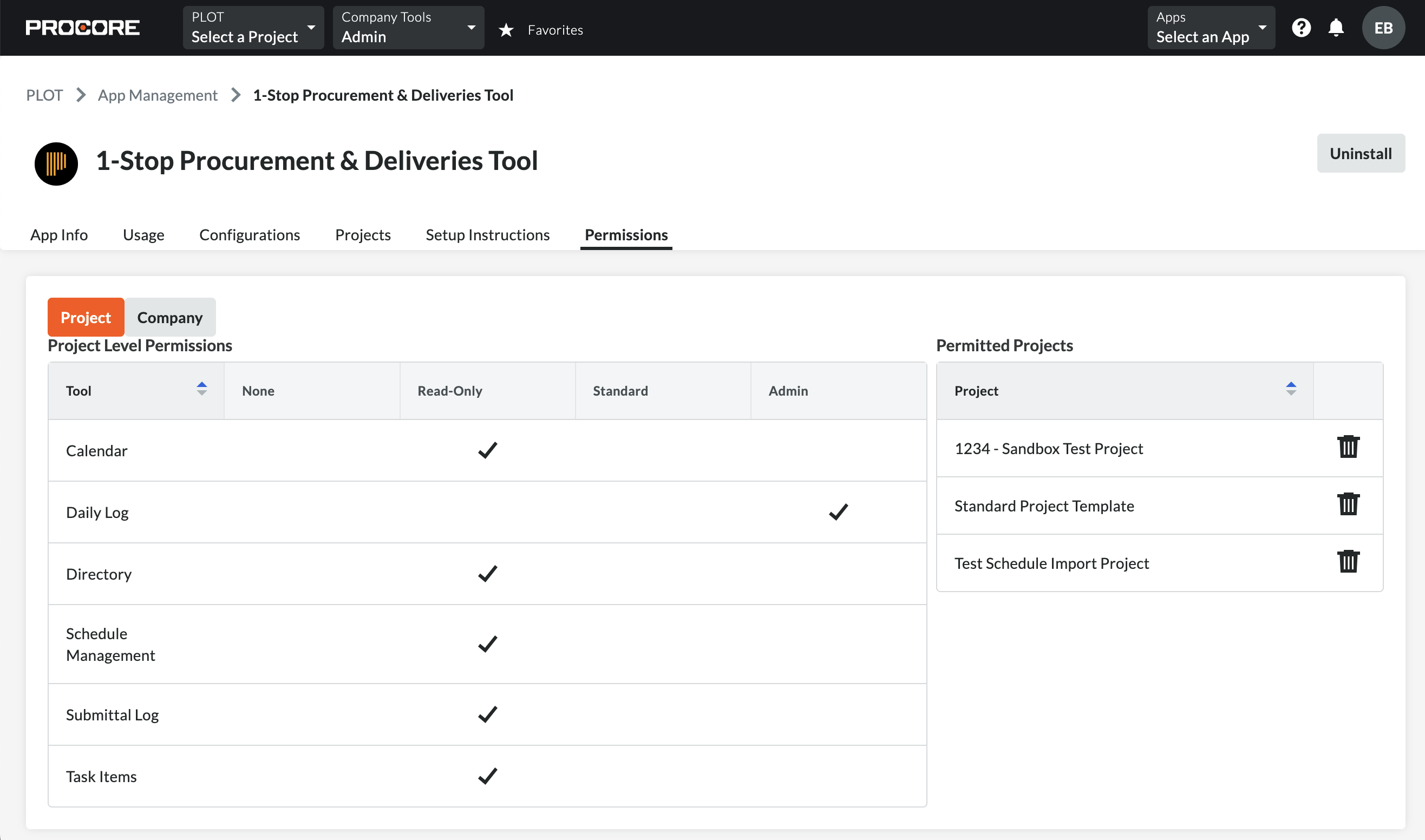Open the Company Tools Admin dropdown
The width and height of the screenshot is (1425, 840).
click(x=408, y=28)
